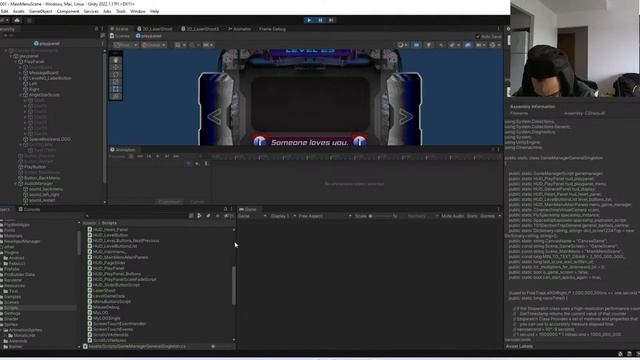The width and height of the screenshot is (640, 360).
Task: Open the GameObject menu
Action: coord(40,11)
